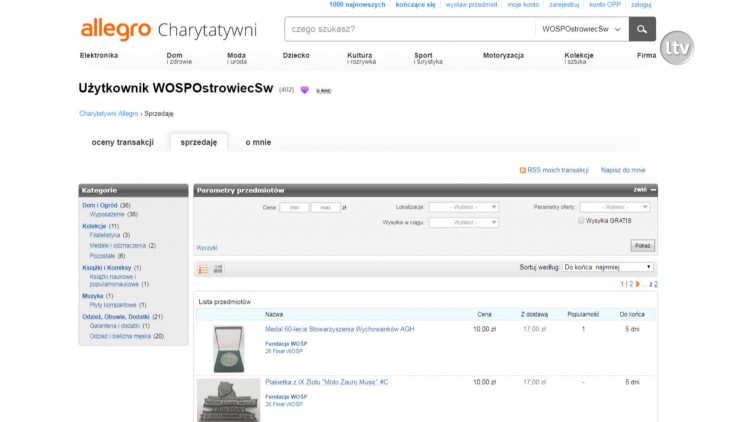Viewport: 750px width, 422px height.
Task: Select the 'sprzedaję' tab
Action: click(199, 142)
